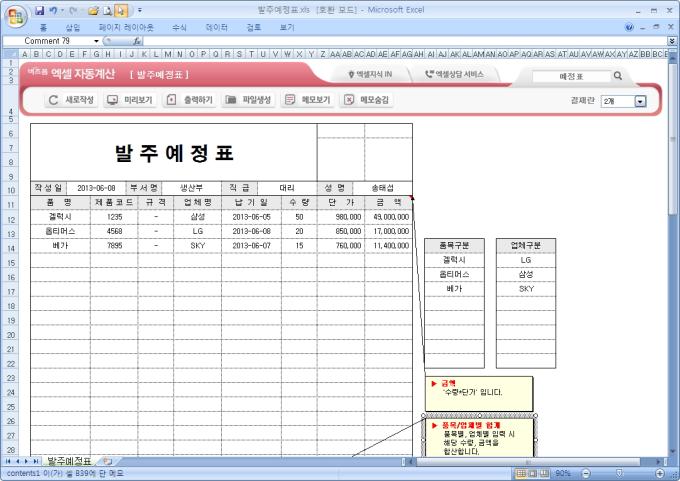Click the 품목구분 header cell
This screenshot has height=481, width=680.
point(454,245)
